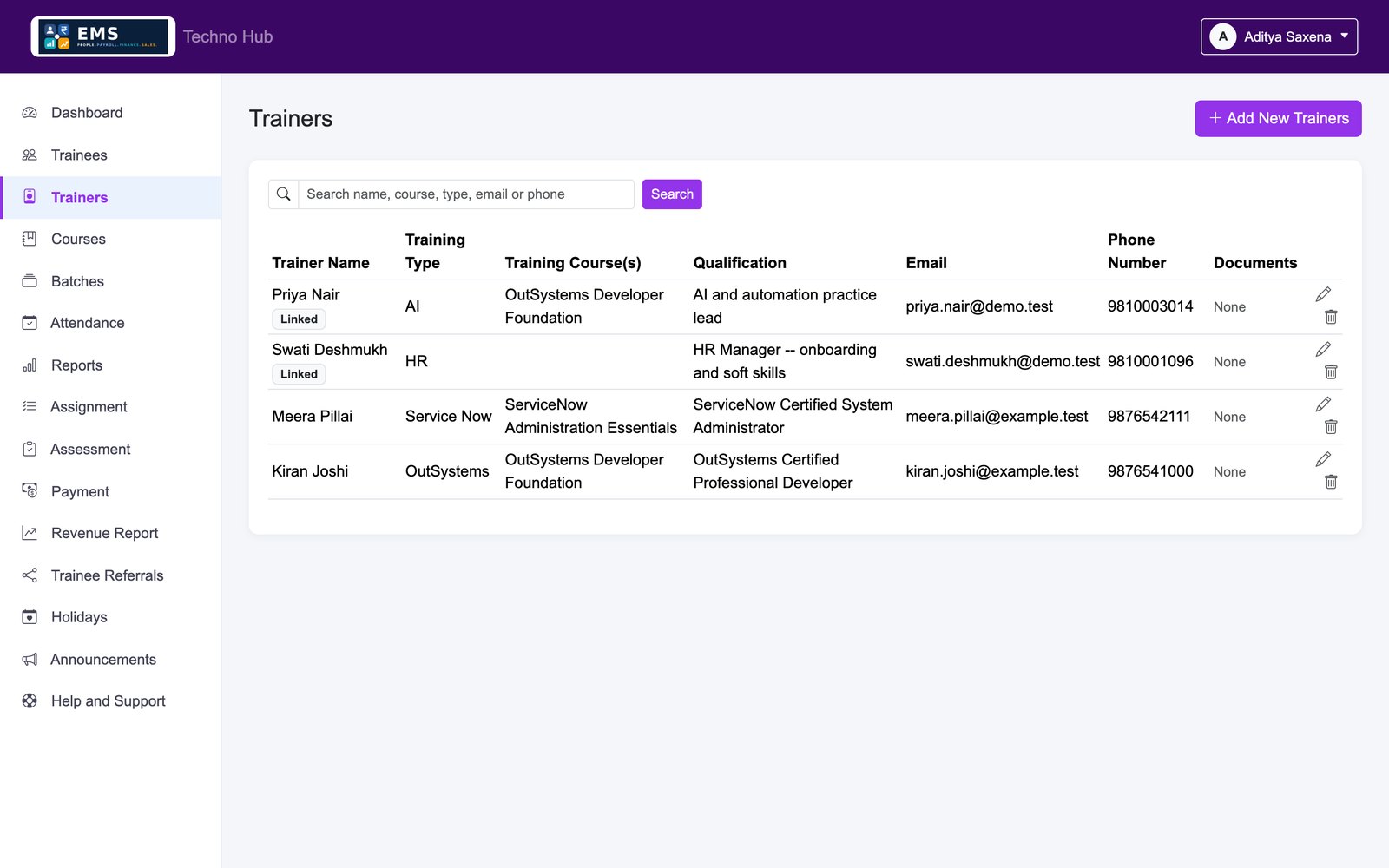1389x868 pixels.
Task: Click the trash icon for Swati Deshmukh
Action: pyautogui.click(x=1331, y=372)
